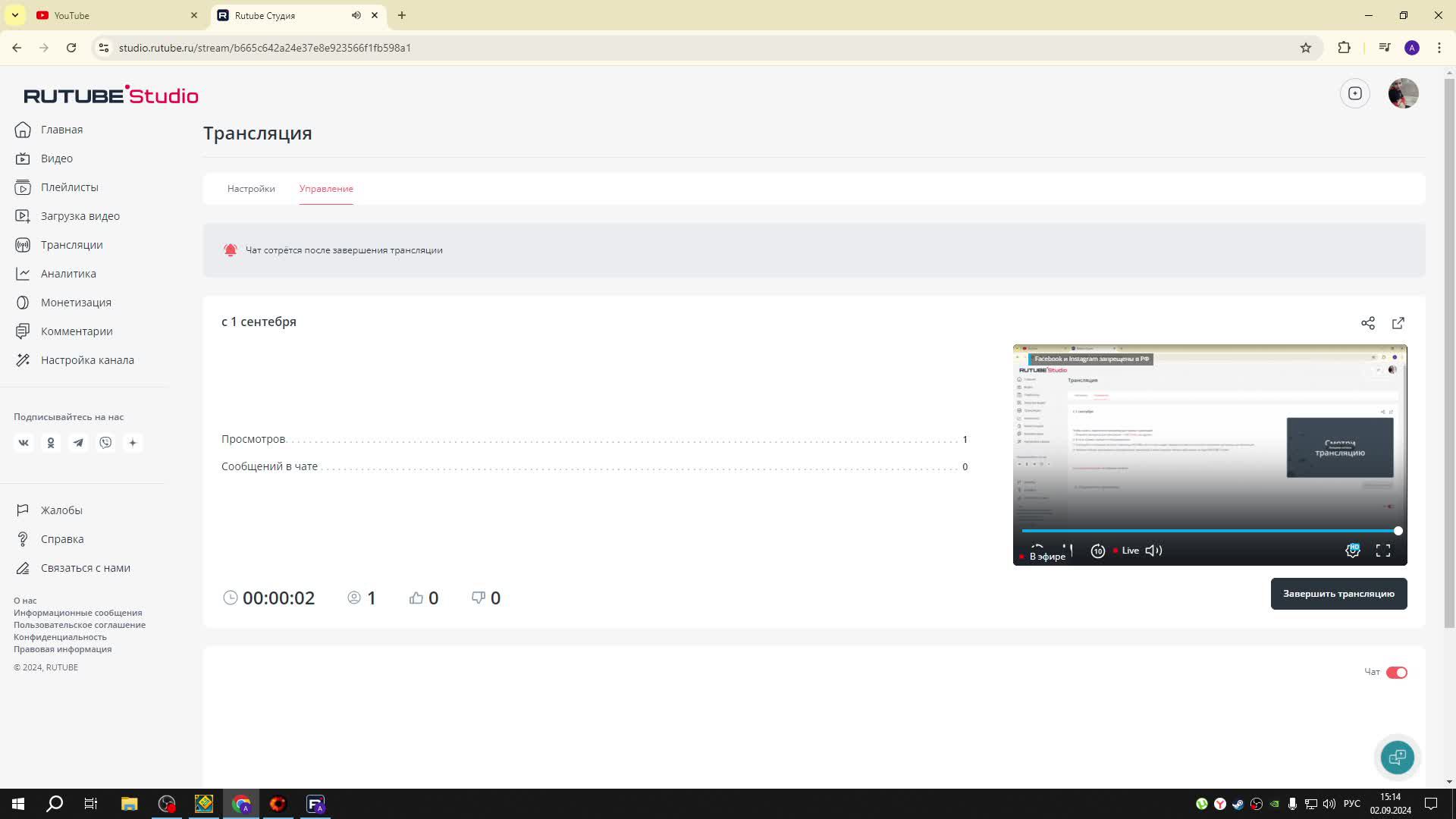
Task: Open the Odnoklassniki social link
Action: click(51, 443)
